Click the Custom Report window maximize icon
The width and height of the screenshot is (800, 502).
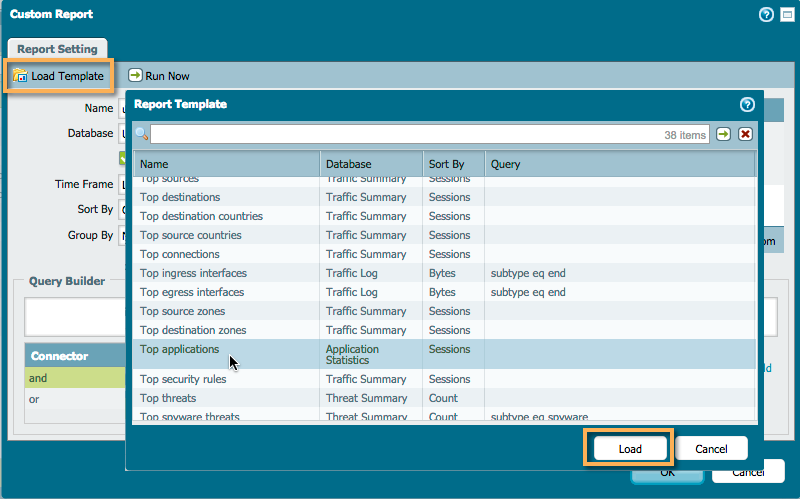click(785, 14)
